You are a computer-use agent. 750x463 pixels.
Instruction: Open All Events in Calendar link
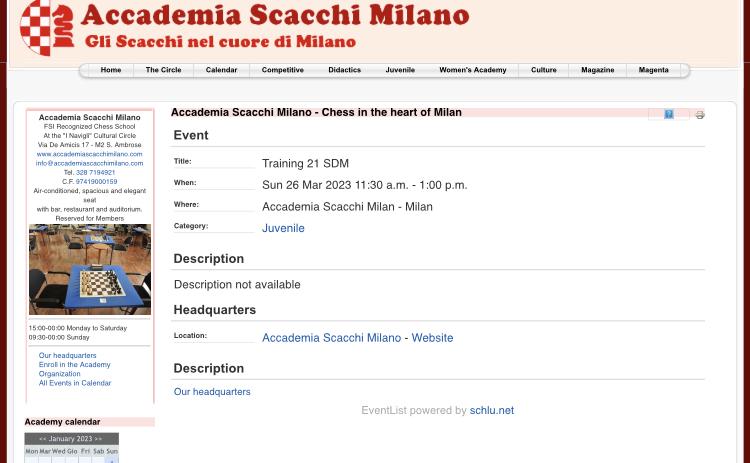(75, 383)
